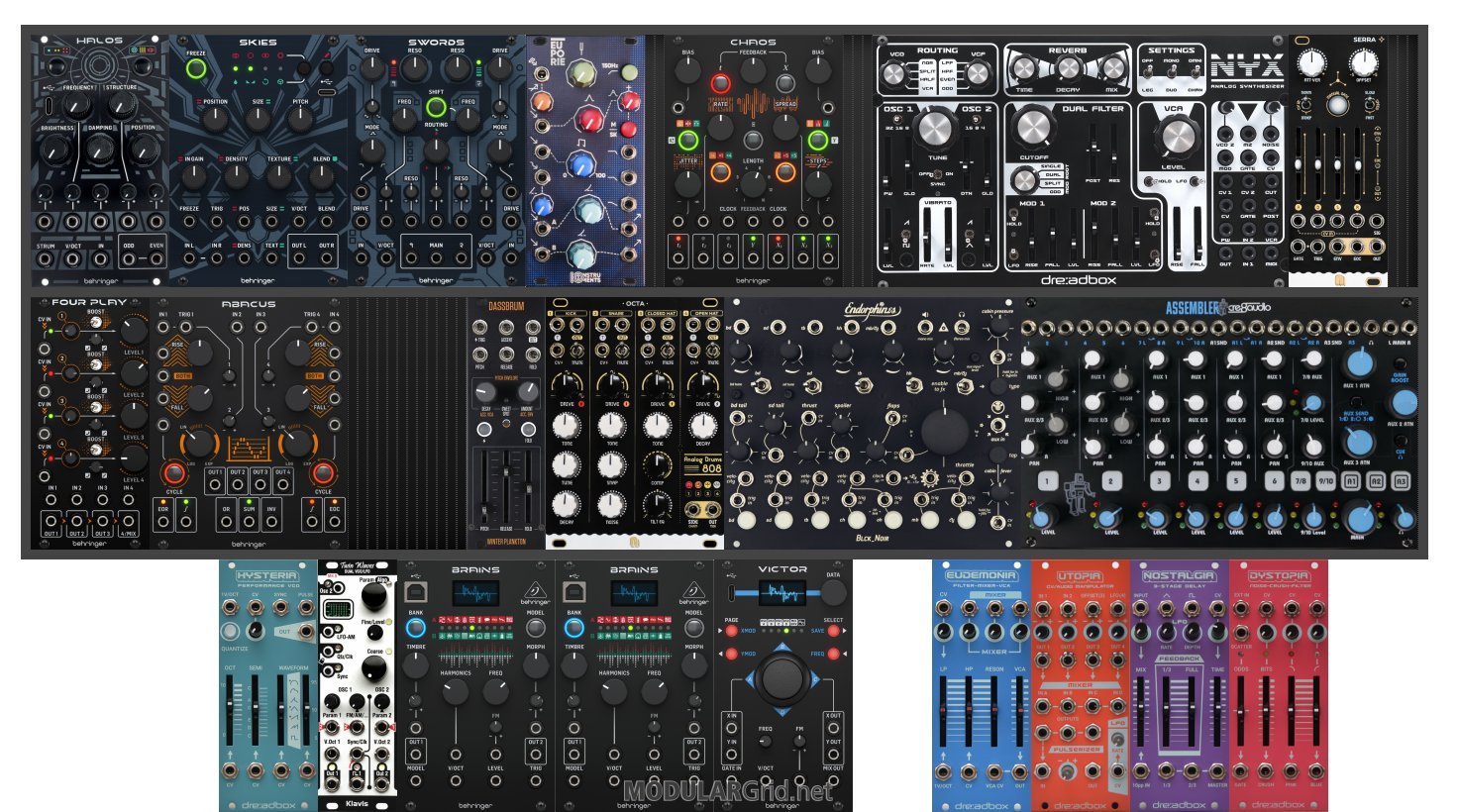Click the Structure knob on Halos

[122, 107]
